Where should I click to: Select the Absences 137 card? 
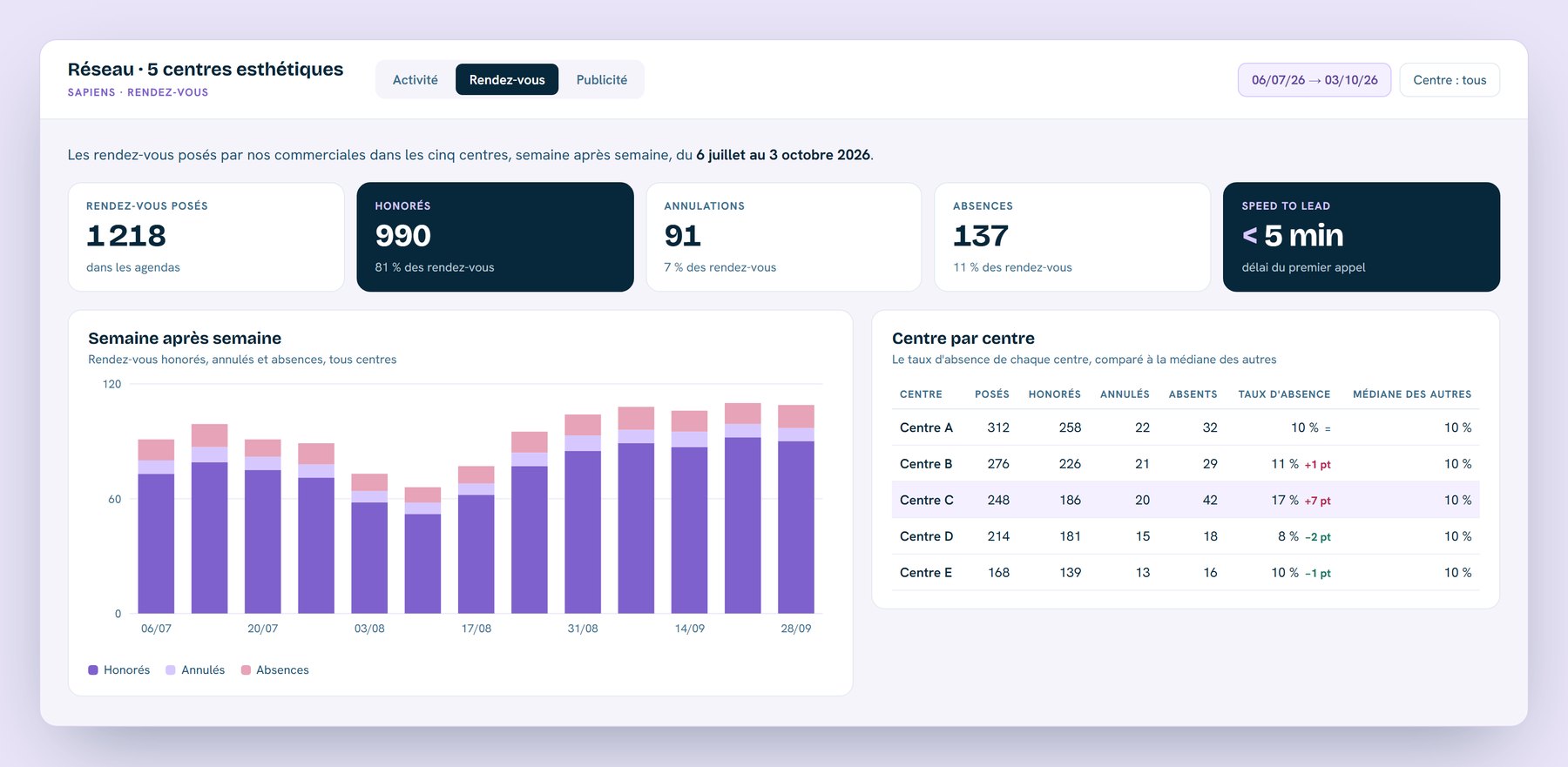[1072, 237]
